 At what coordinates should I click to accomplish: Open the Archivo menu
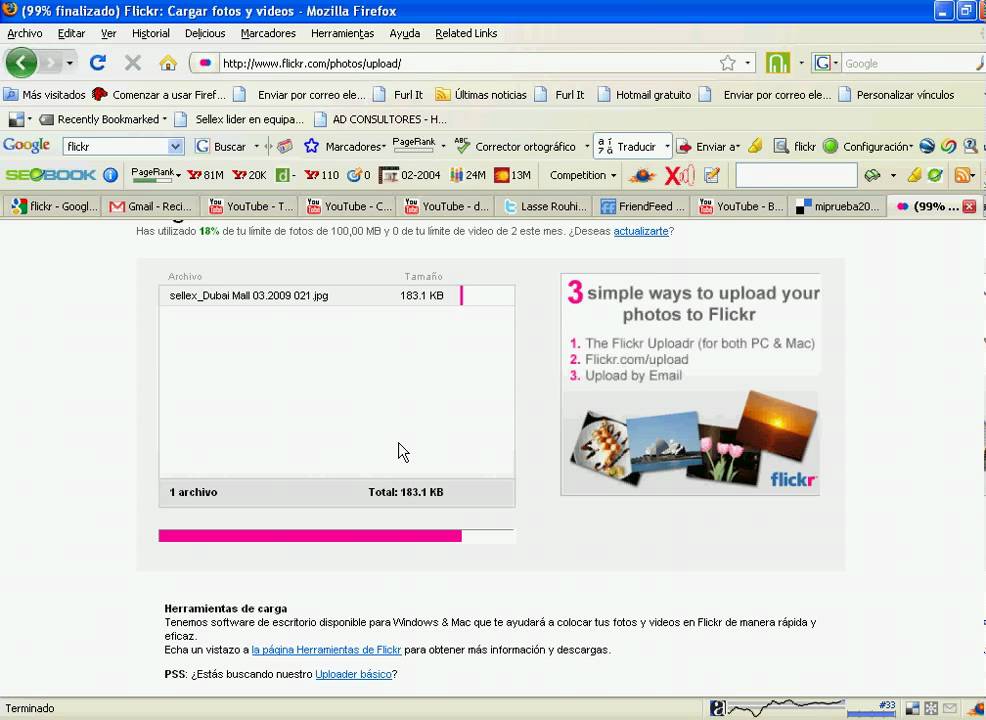(25, 33)
